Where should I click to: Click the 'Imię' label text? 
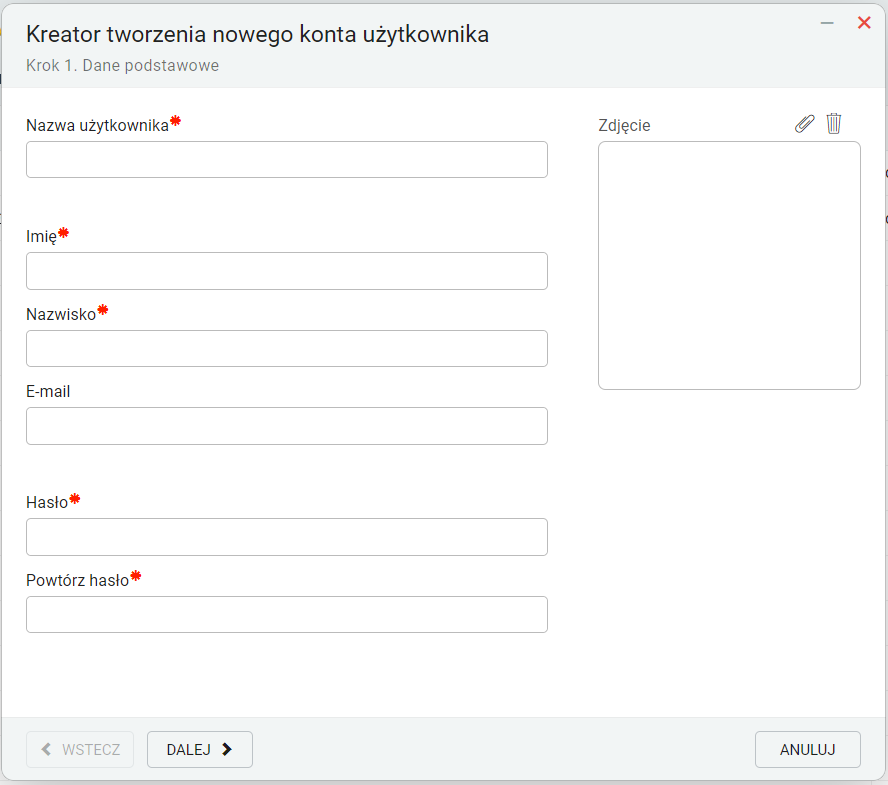coord(41,237)
